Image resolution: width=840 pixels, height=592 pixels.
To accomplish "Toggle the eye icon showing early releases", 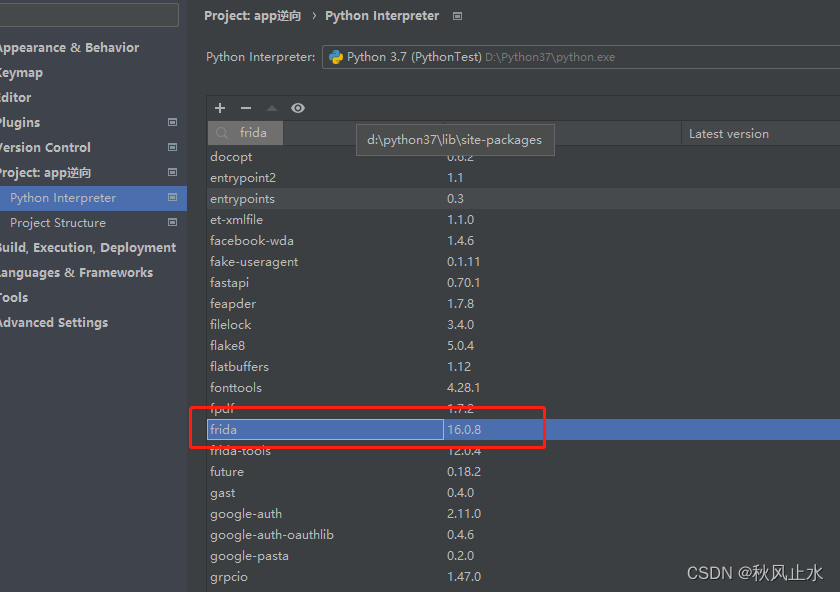I will pos(298,108).
